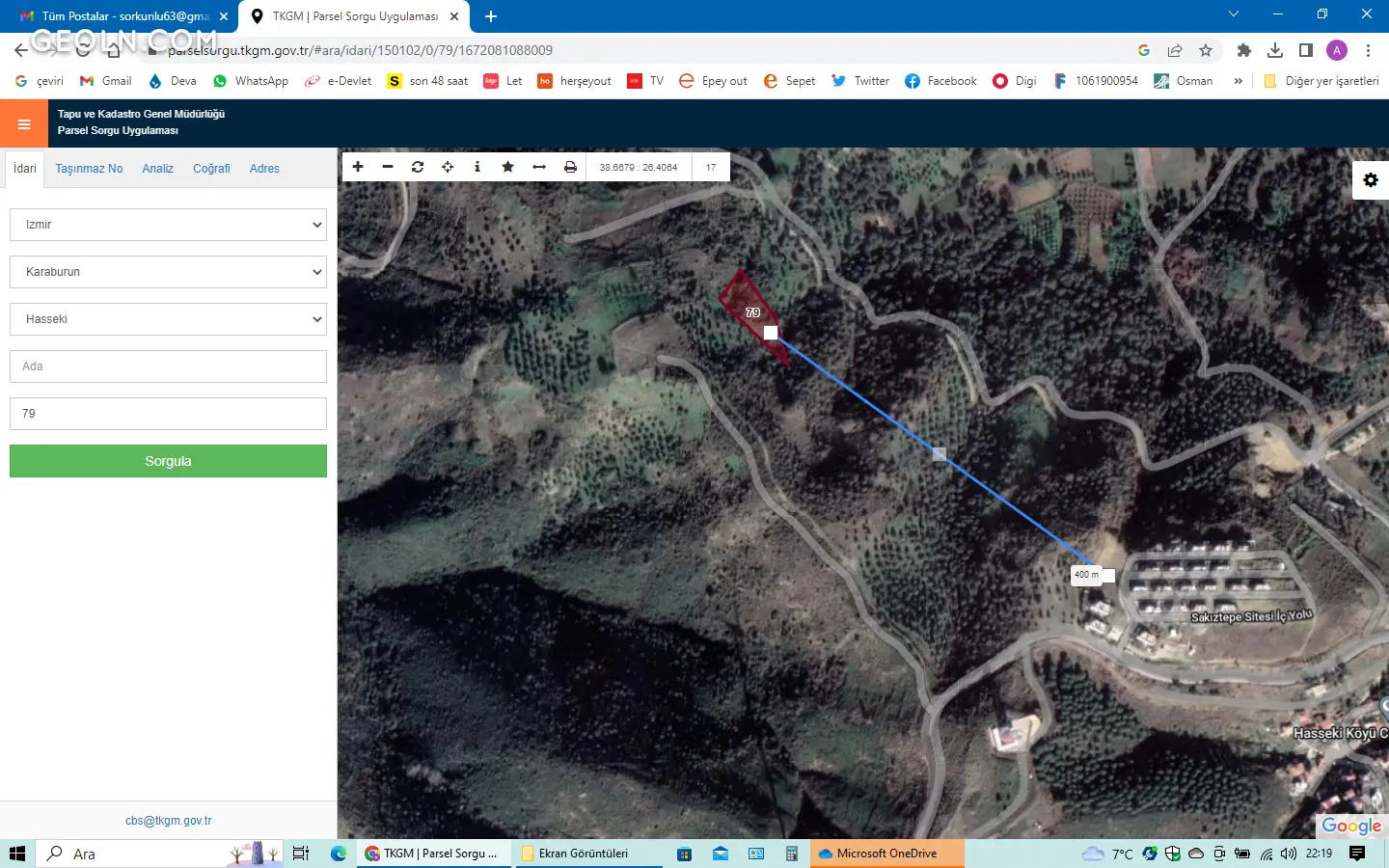The image size is (1389, 868).
Task: Open the Coğrafi tab
Action: coord(211,169)
